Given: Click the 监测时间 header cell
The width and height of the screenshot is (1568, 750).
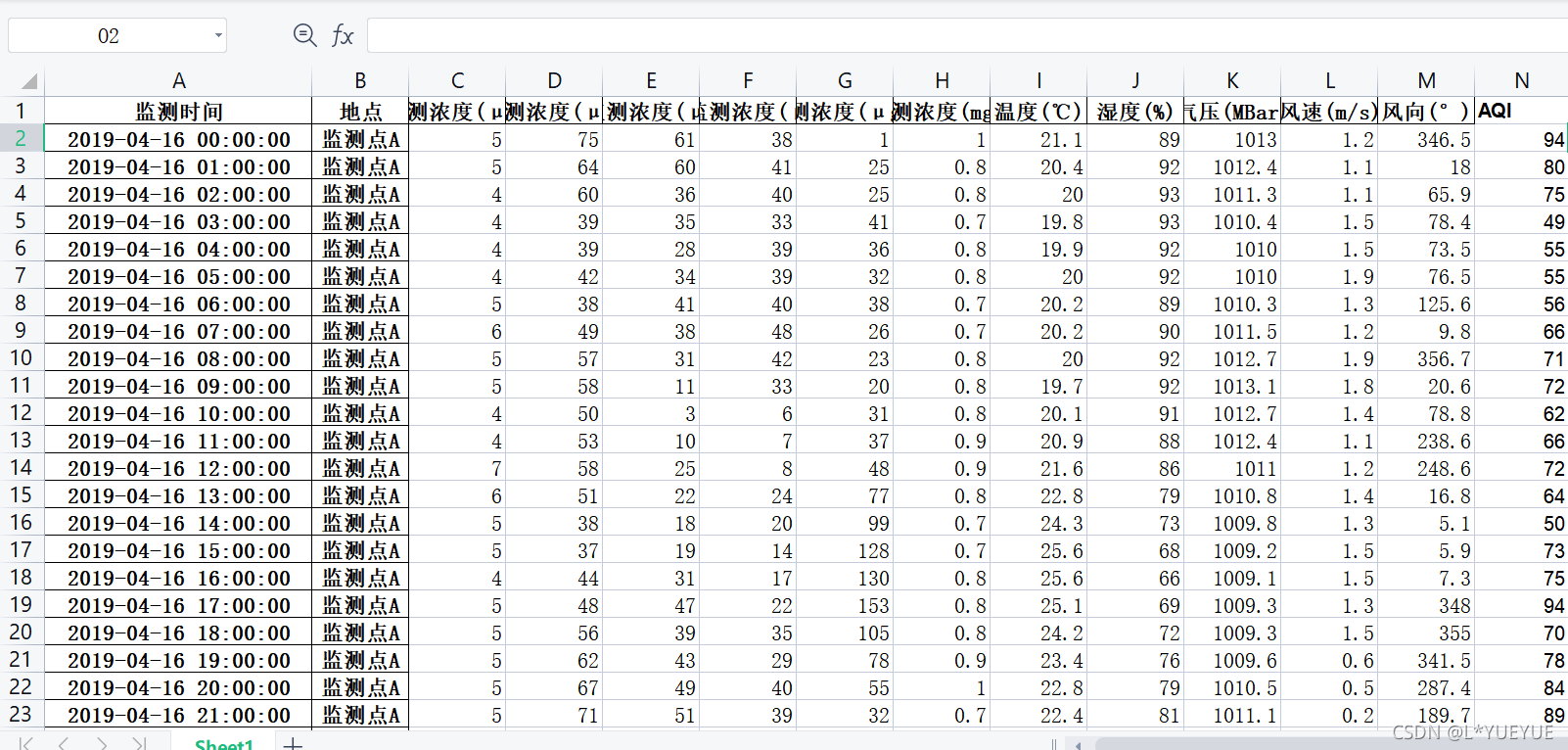Looking at the screenshot, I should [x=178, y=112].
